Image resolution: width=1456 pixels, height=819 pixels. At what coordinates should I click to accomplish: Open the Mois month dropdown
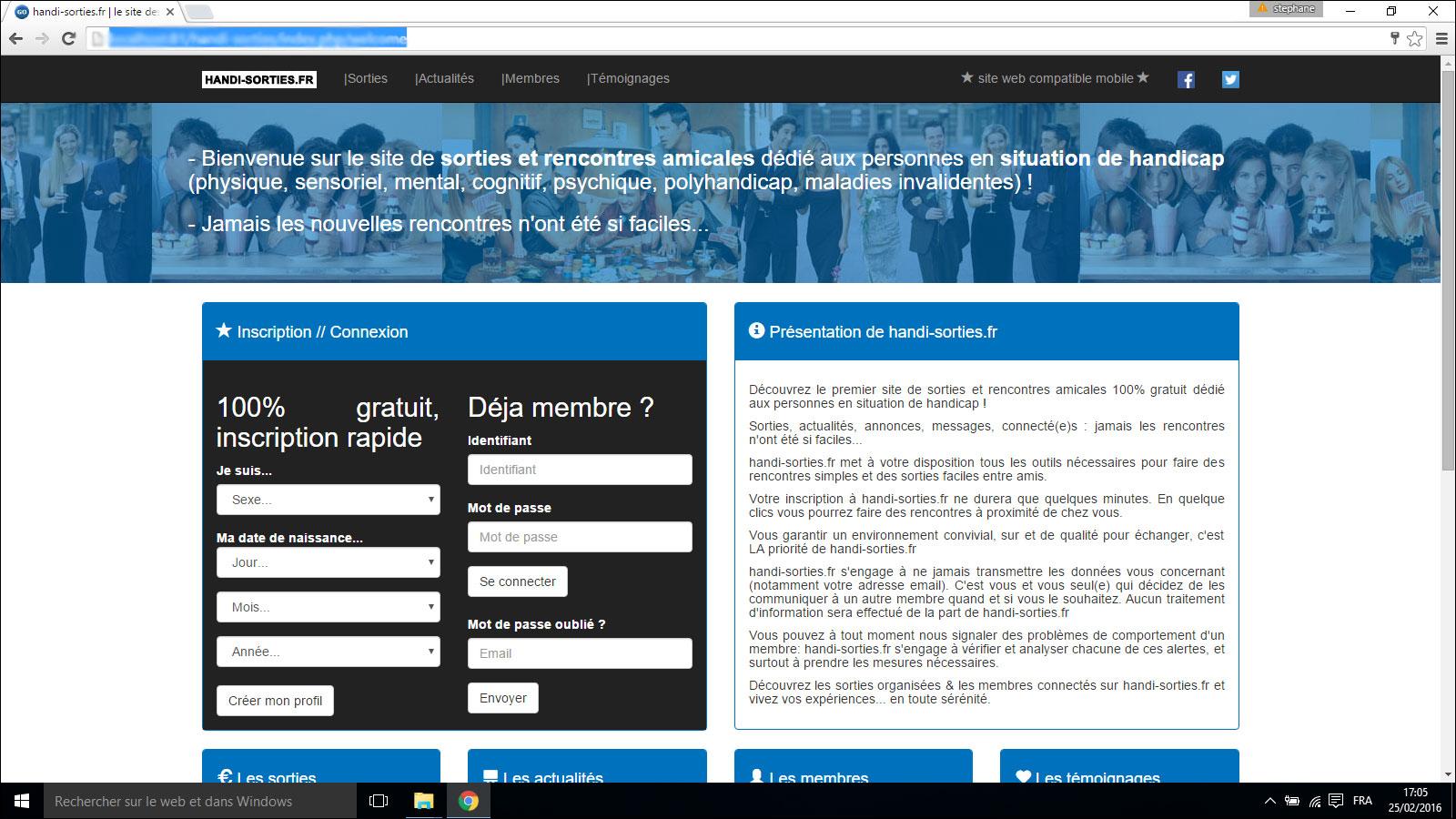(x=328, y=607)
